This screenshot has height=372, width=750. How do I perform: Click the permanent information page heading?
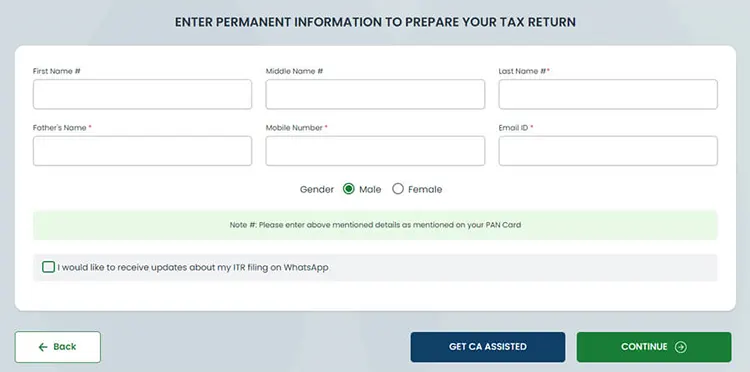coord(375,22)
